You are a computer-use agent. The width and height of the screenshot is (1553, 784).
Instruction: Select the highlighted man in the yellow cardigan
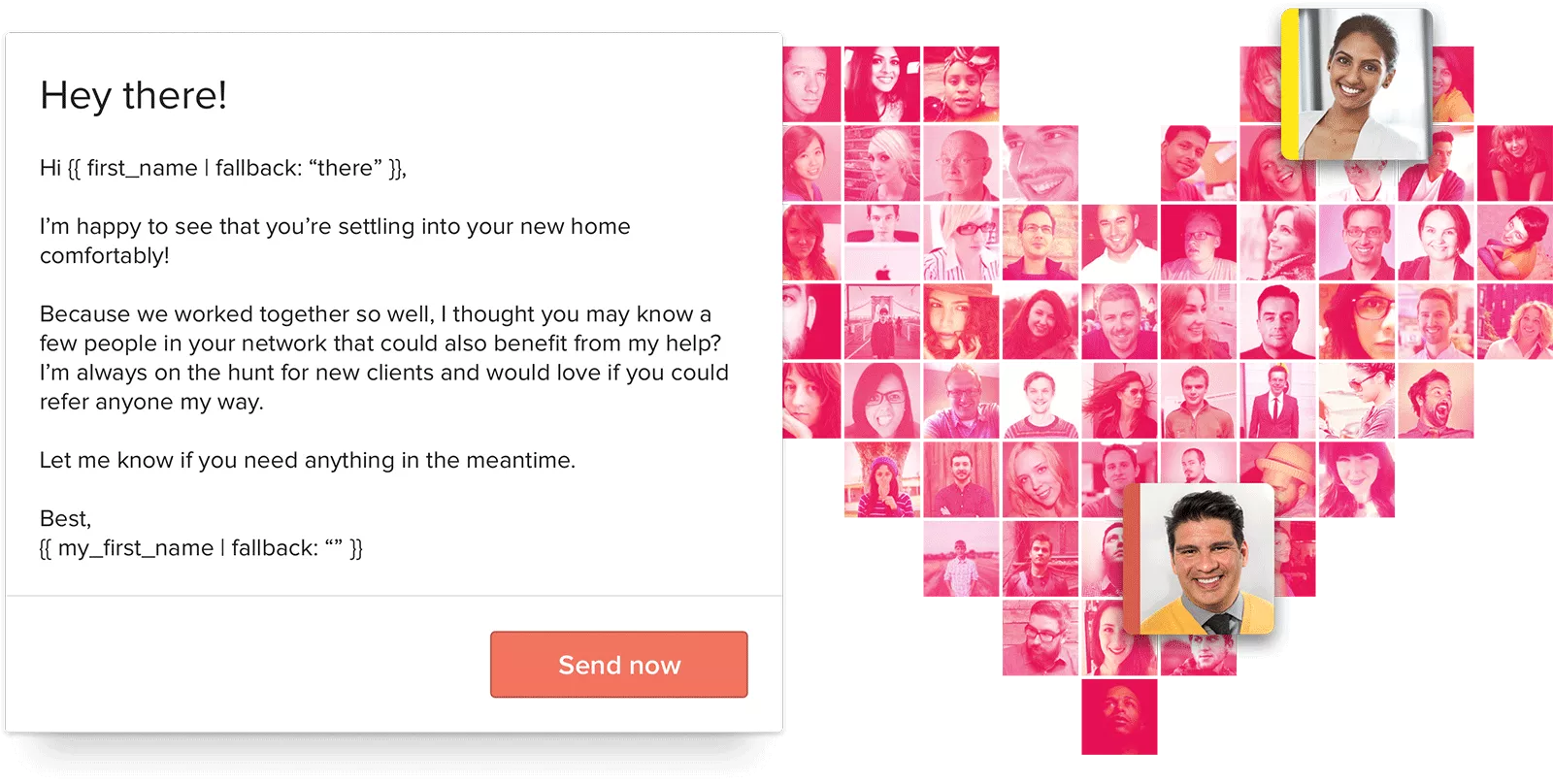tap(1199, 559)
